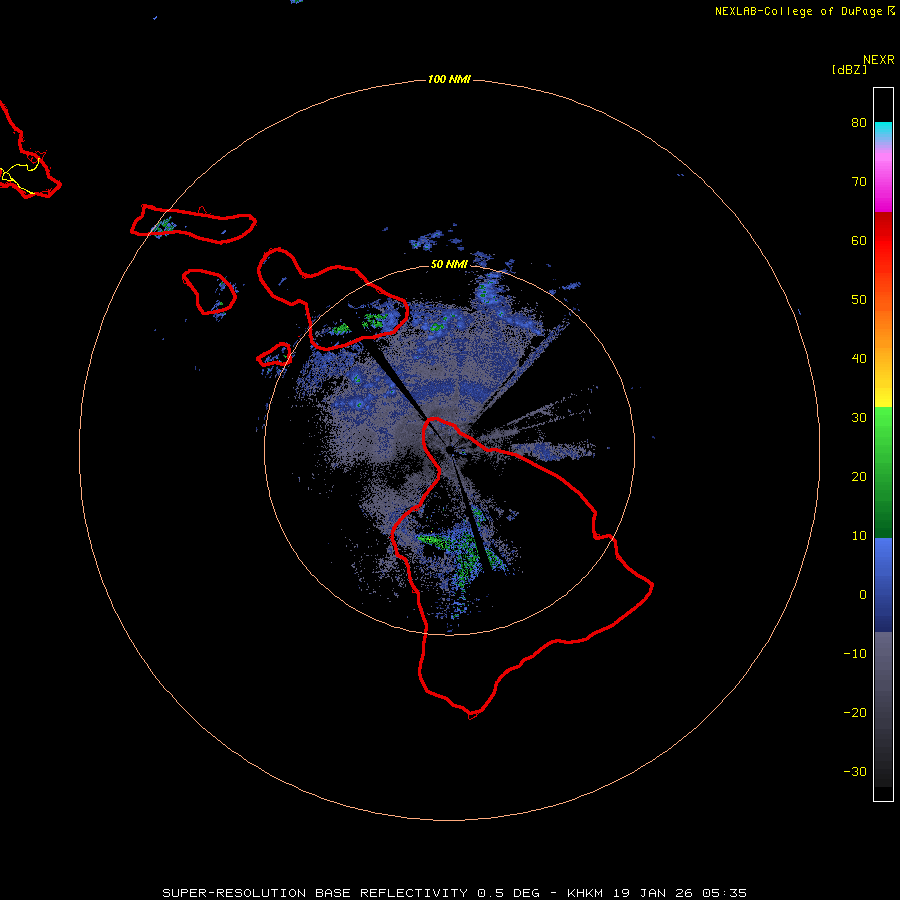Click the NEXLAB-College of DuPage credit text
This screenshot has height=900, width=900.
coord(804,11)
